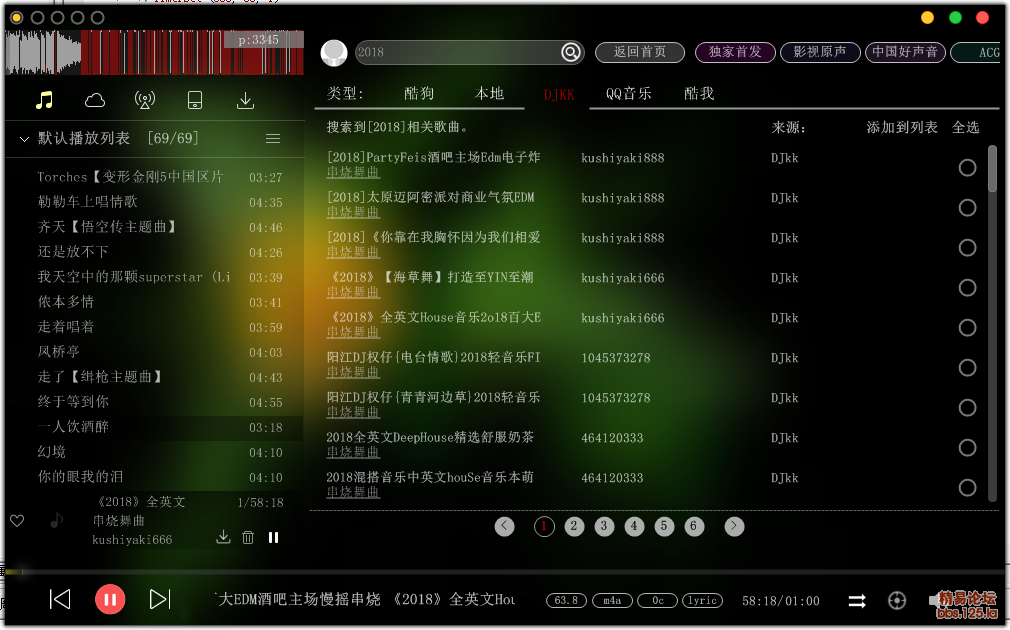Go to results page 2
Viewport: 1010px width, 630px height.
point(573,526)
